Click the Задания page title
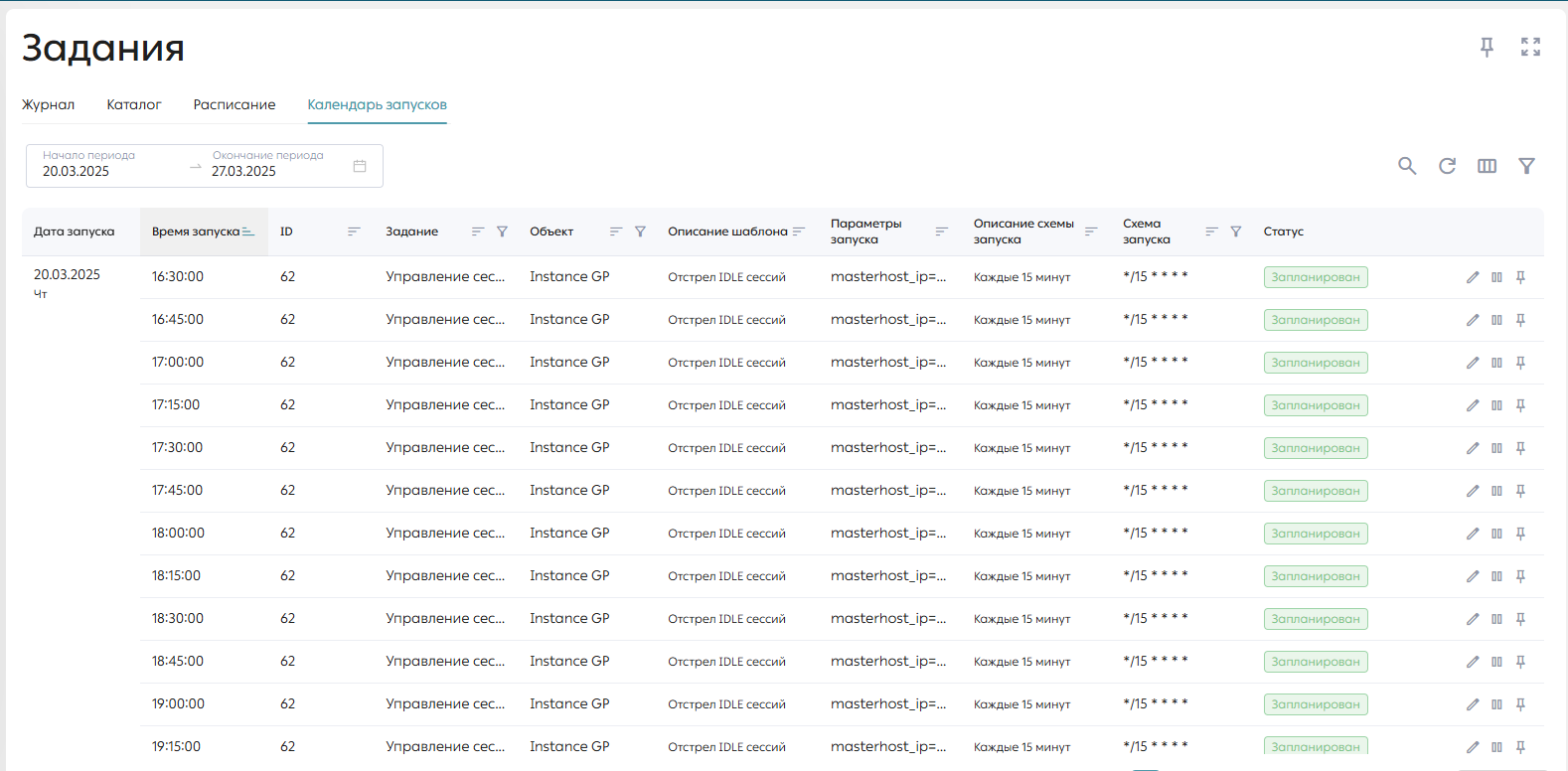Viewport: 1568px width, 771px height. [103, 48]
